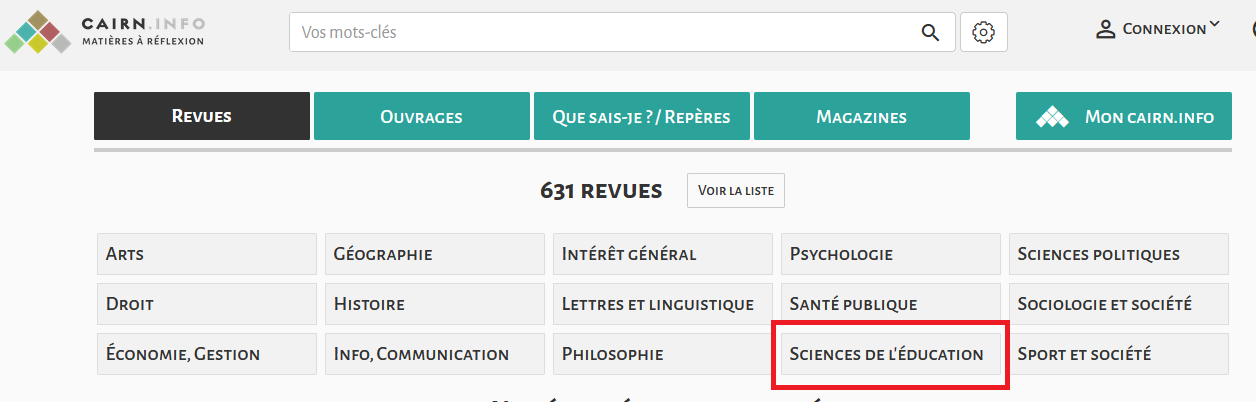1256x402 pixels.
Task: Click the Droit category
Action: click(x=206, y=304)
